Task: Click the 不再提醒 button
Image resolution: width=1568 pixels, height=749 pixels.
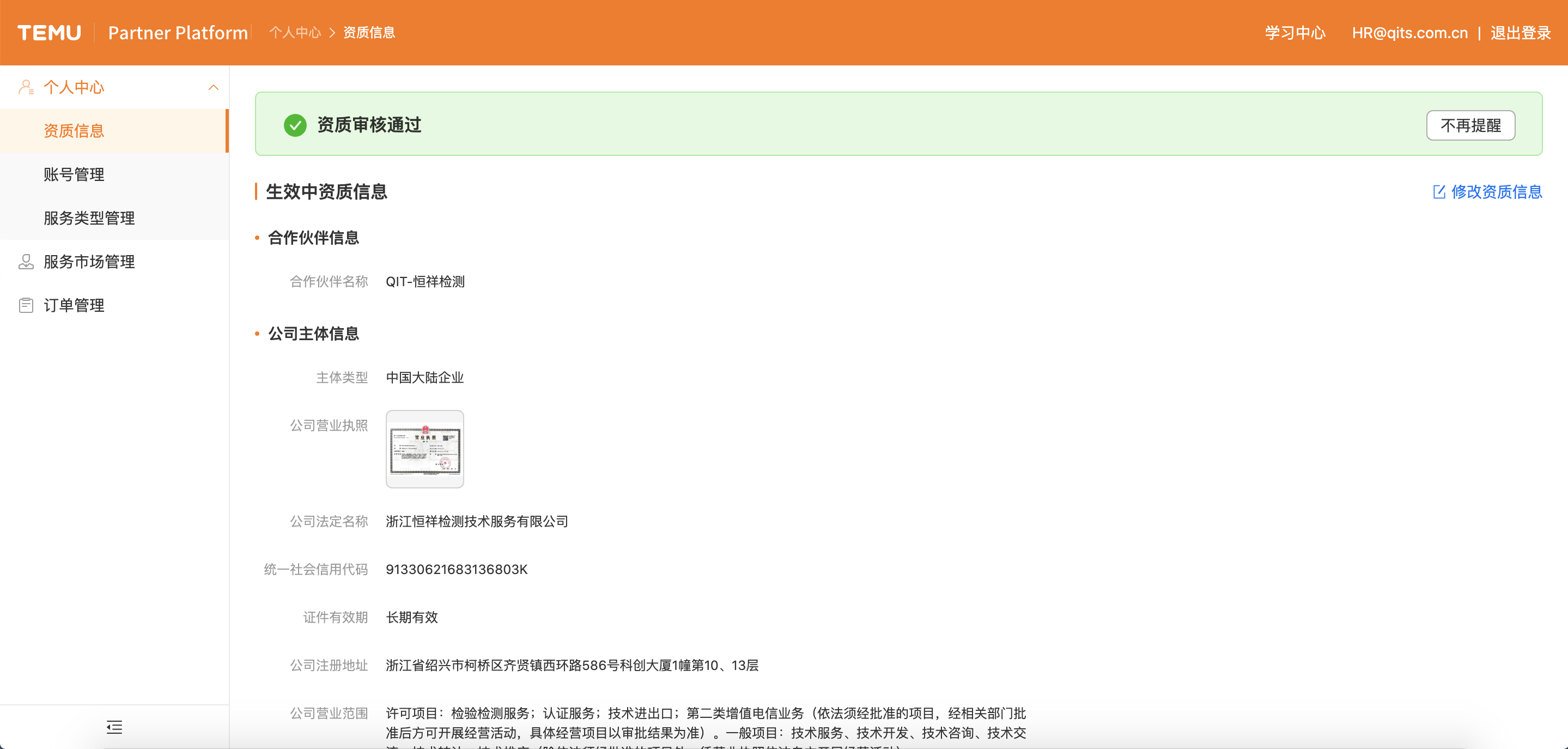Action: [1470, 125]
